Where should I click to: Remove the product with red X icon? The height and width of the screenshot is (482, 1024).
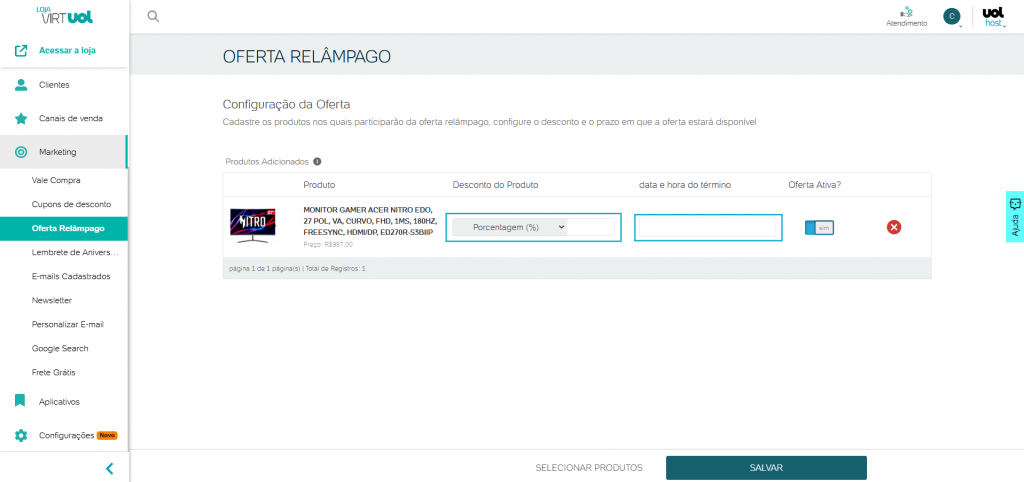point(894,227)
